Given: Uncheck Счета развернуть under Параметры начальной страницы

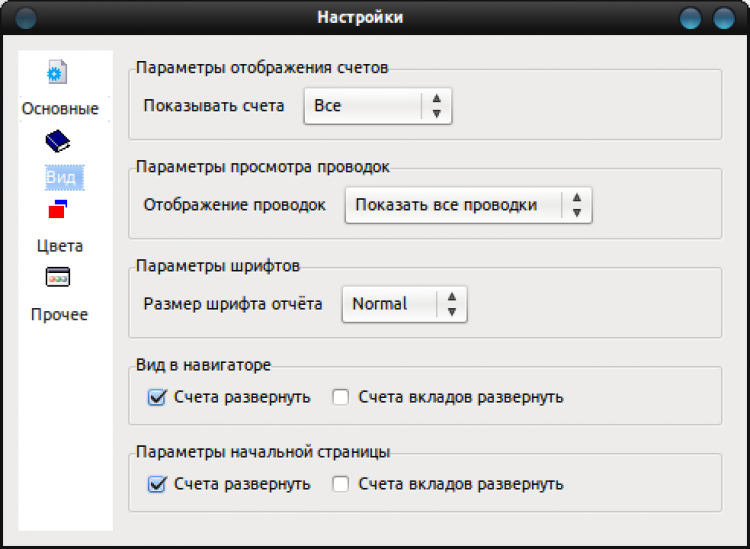Looking at the screenshot, I should [x=156, y=484].
